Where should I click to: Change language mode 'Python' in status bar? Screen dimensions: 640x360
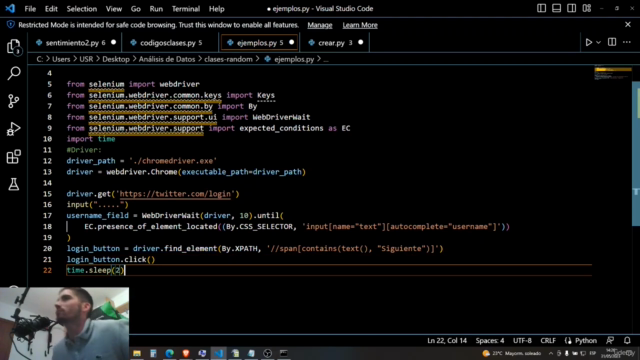point(586,340)
